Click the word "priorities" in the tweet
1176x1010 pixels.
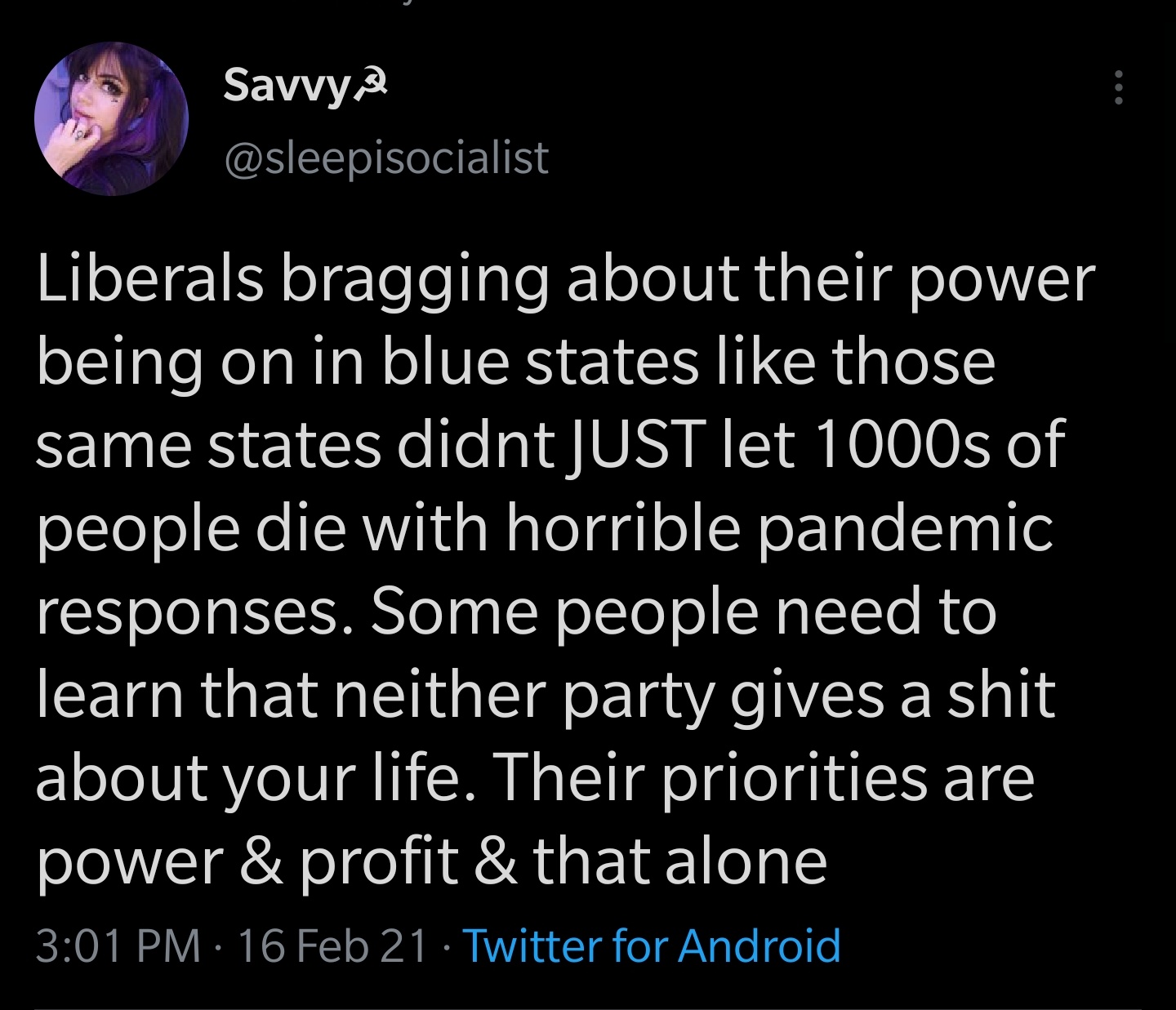click(x=795, y=779)
